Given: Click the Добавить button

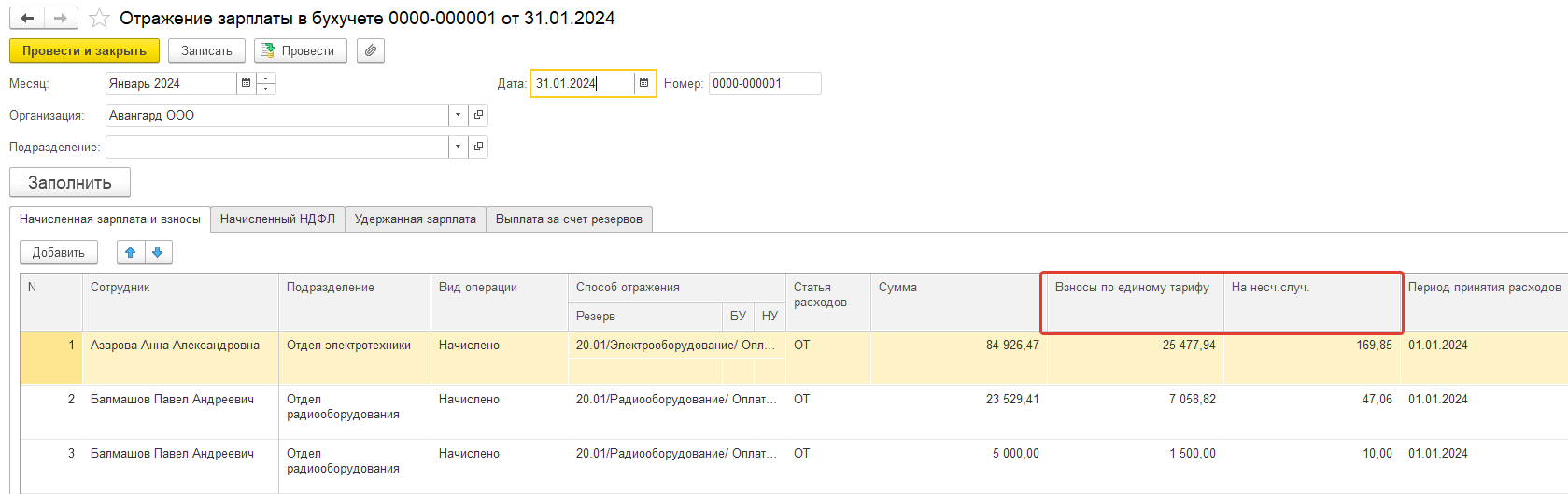Looking at the screenshot, I should [x=59, y=252].
